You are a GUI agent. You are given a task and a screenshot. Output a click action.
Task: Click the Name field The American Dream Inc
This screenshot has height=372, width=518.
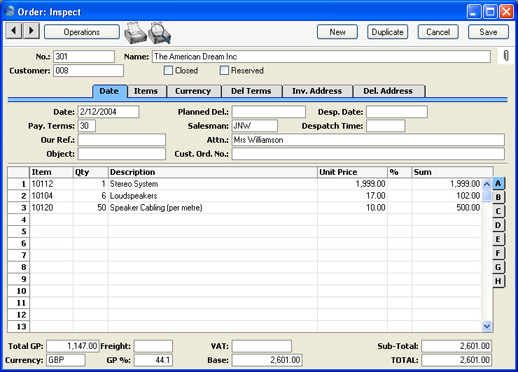pos(321,57)
